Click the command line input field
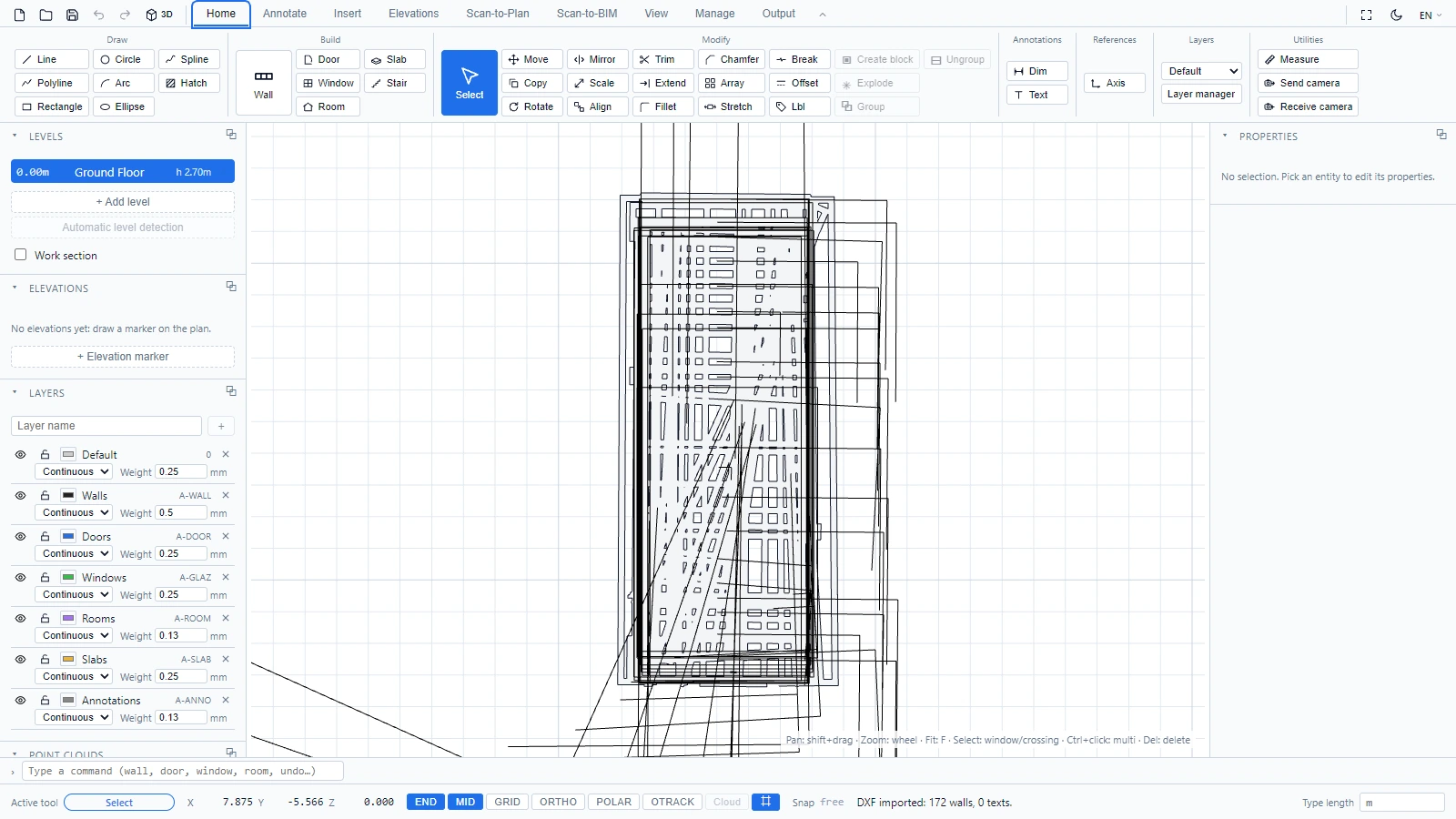The height and width of the screenshot is (819, 1456). (x=183, y=771)
